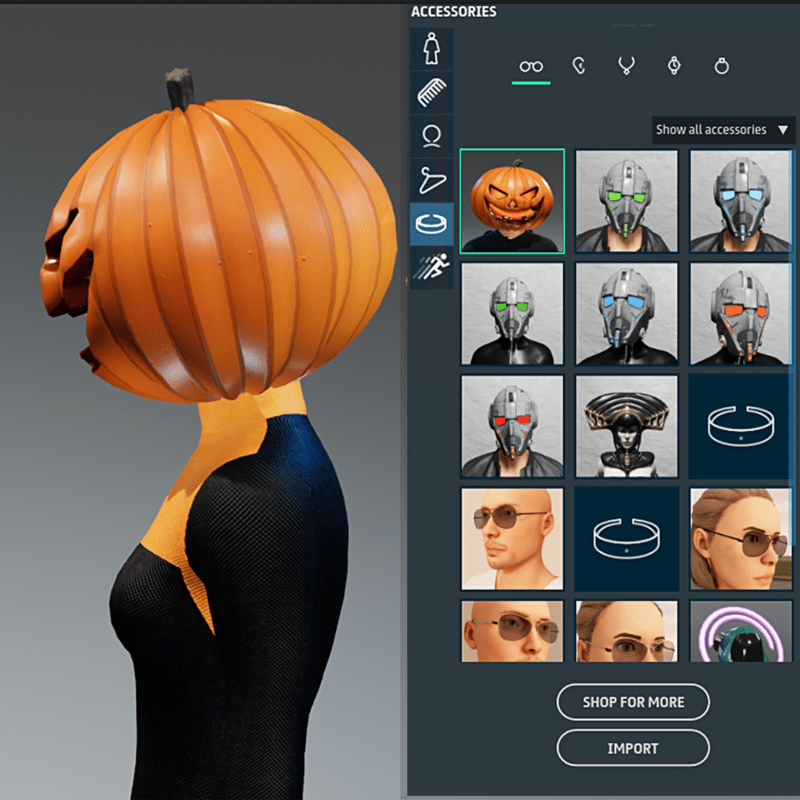Open the body shape category icon
800x800 pixels.
pos(432,48)
